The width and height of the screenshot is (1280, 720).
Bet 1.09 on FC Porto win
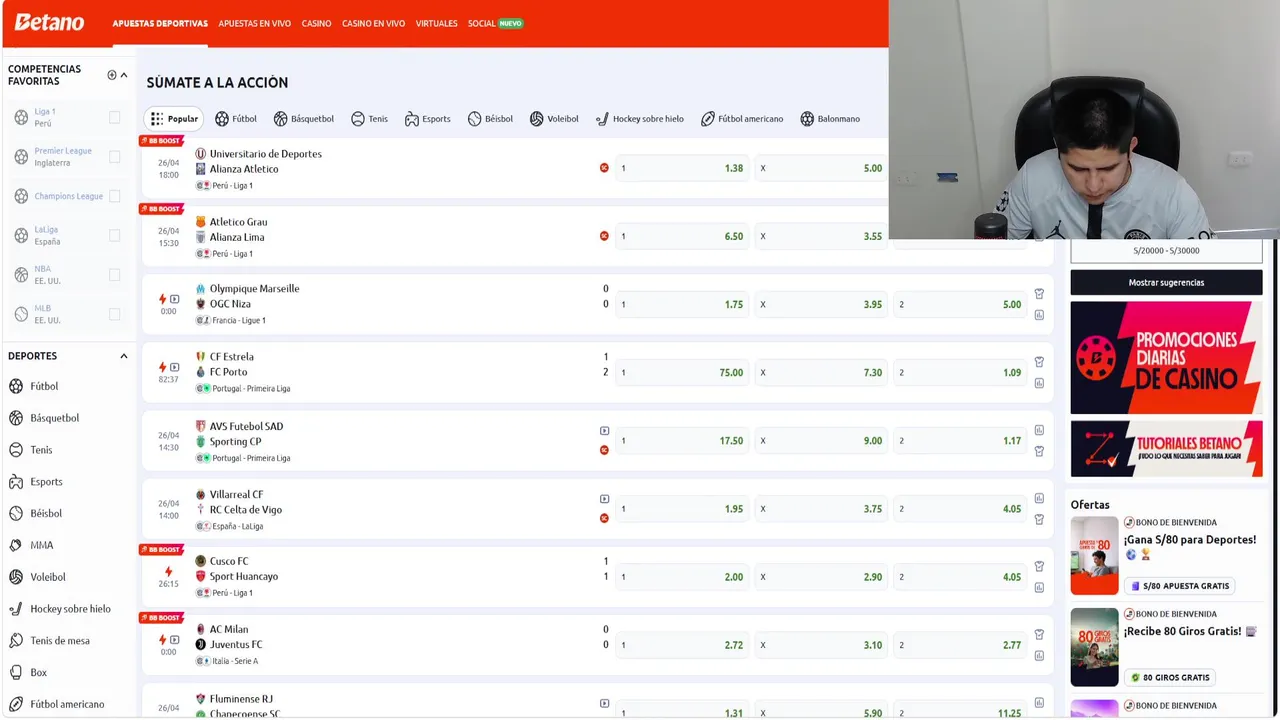tap(960, 373)
